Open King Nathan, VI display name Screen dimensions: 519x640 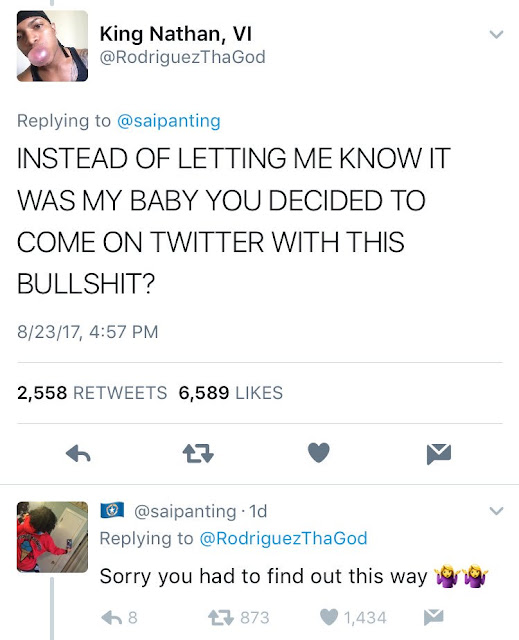pos(175,34)
